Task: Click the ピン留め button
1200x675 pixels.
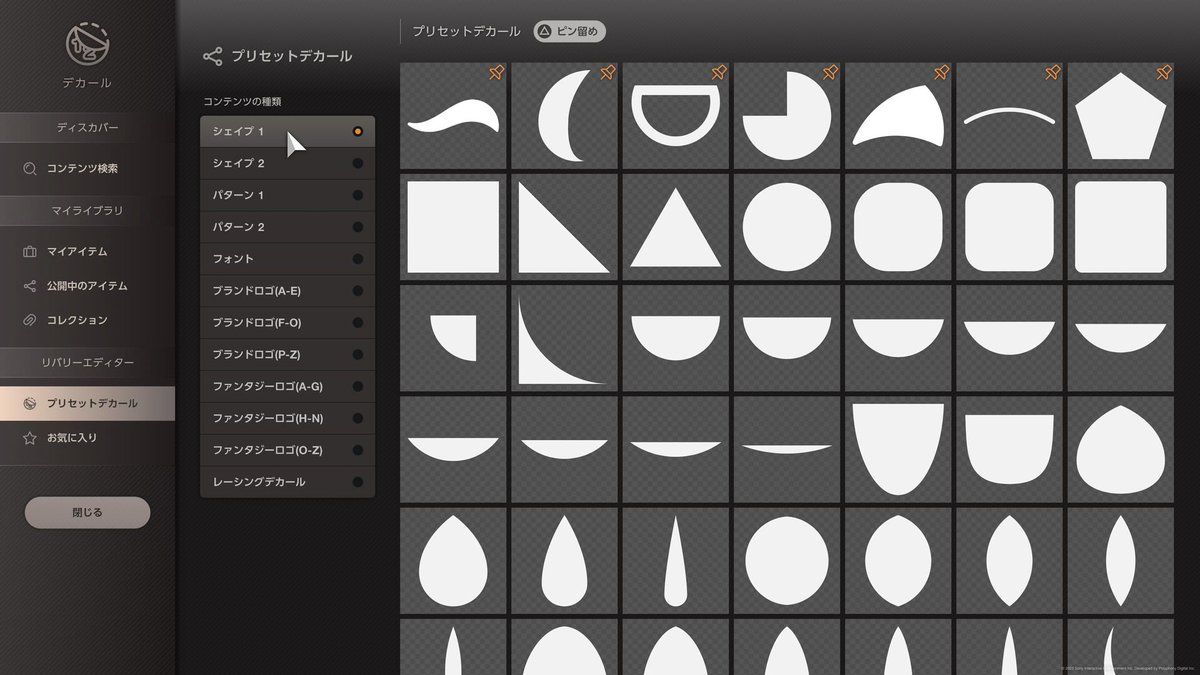Action: (x=569, y=32)
